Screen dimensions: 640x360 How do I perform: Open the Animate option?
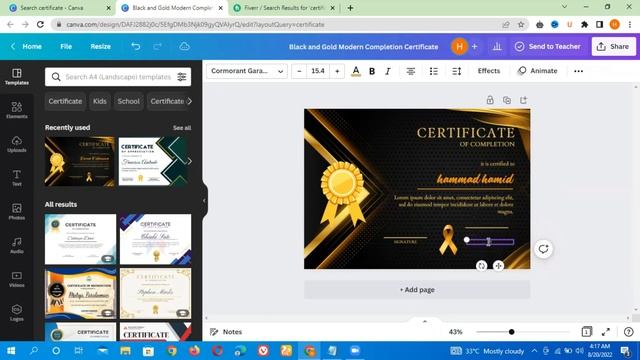pos(538,71)
